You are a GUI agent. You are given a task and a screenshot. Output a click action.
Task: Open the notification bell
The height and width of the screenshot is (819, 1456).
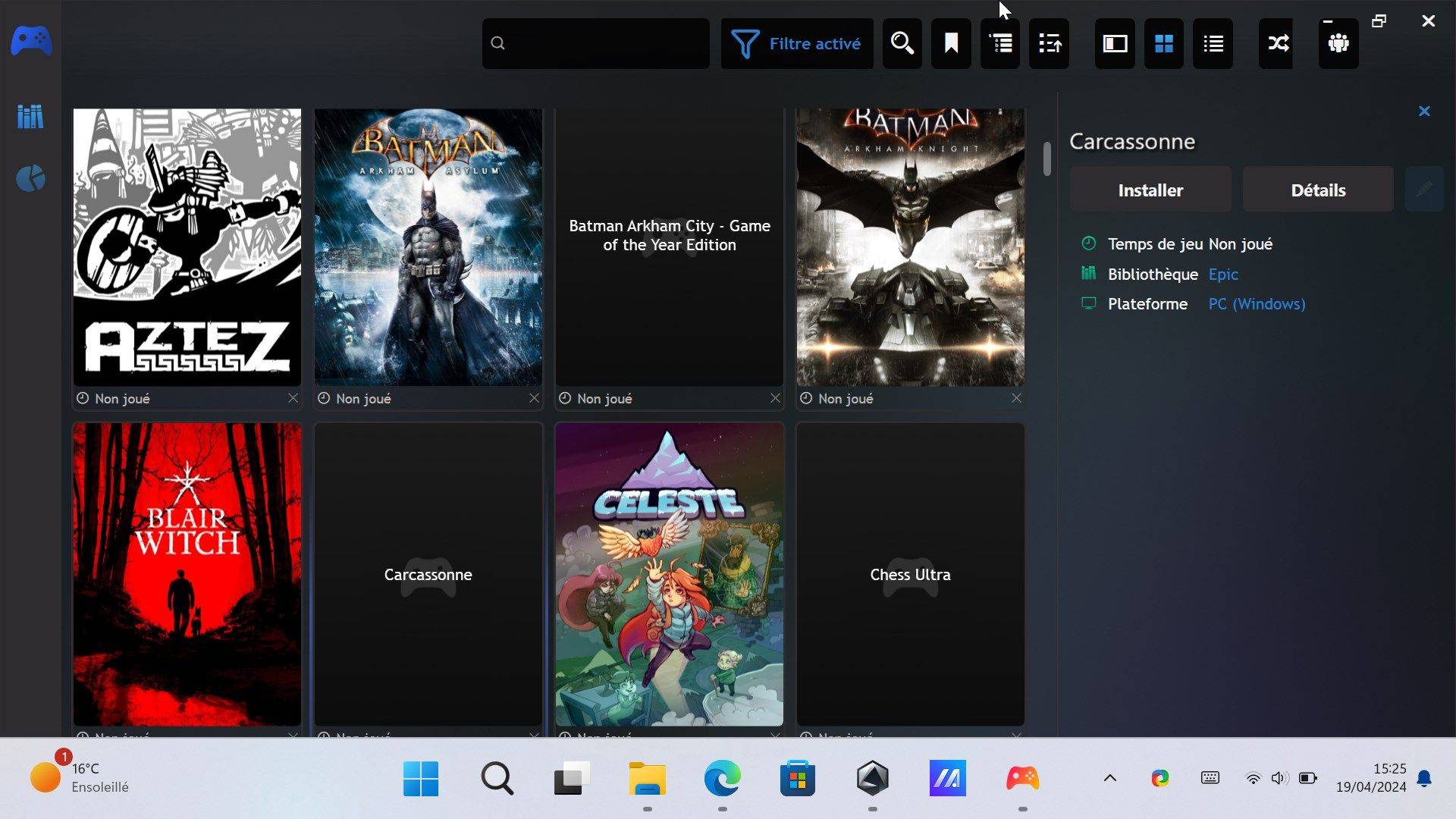pos(1424,779)
